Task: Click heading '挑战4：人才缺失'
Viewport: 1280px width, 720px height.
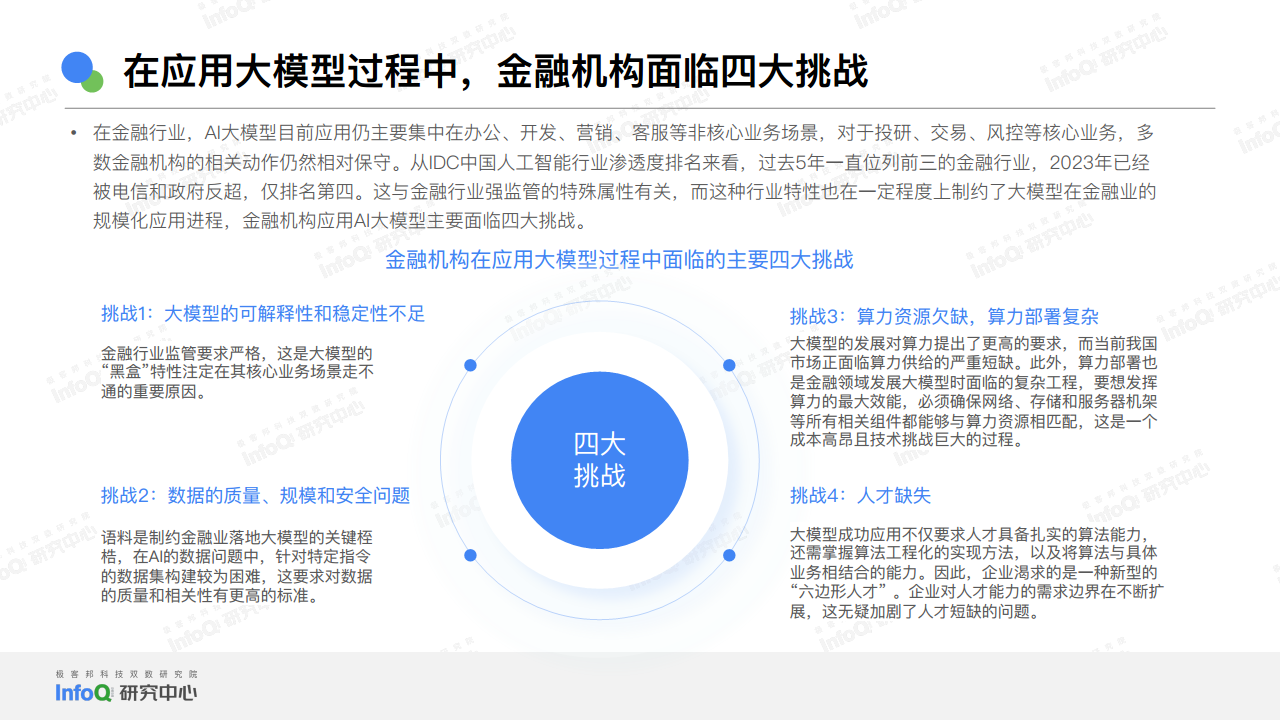Action: coord(860,496)
